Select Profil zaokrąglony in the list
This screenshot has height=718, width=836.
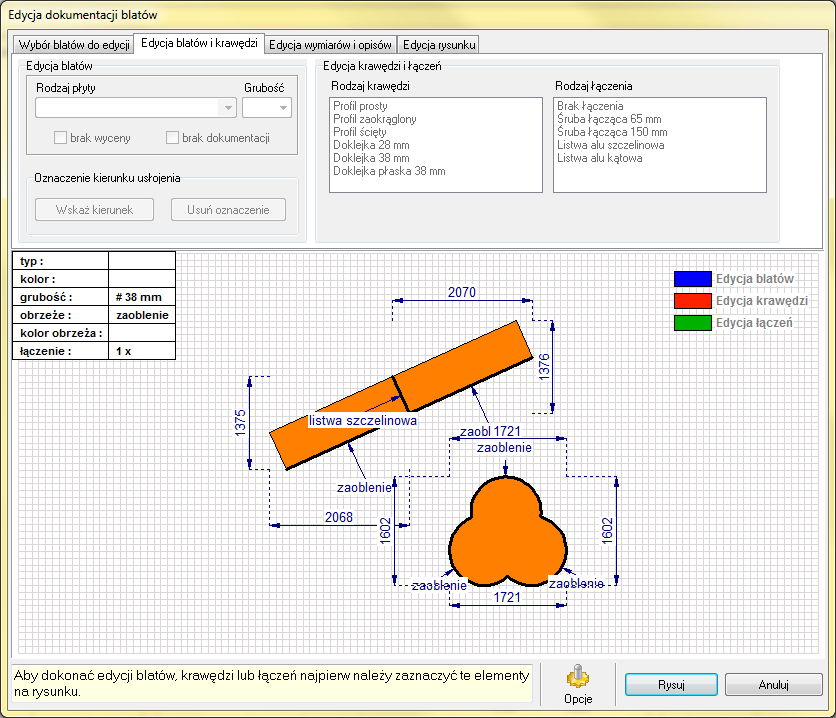pos(375,119)
